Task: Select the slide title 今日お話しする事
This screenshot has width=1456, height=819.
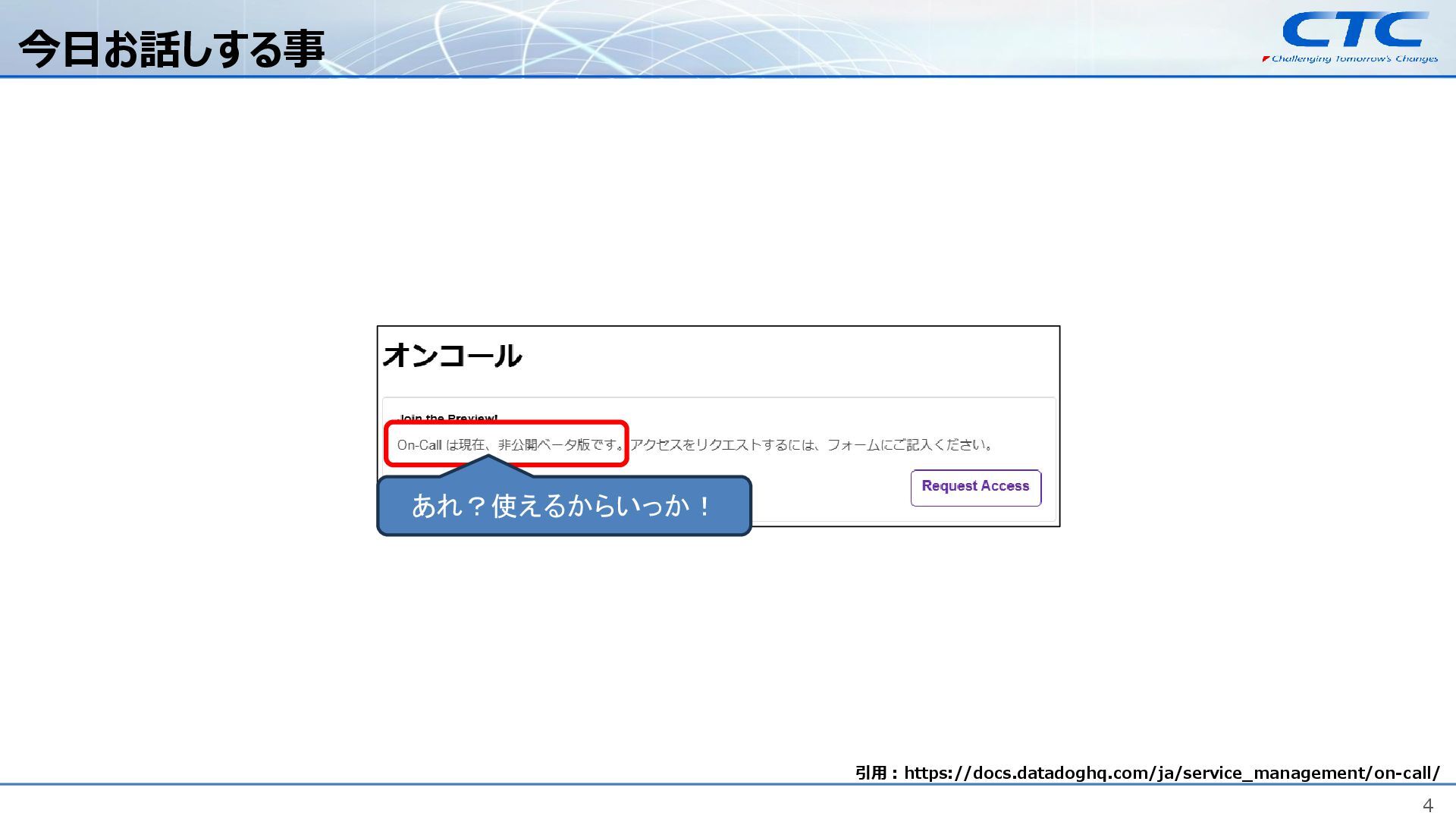Action: pyautogui.click(x=171, y=49)
